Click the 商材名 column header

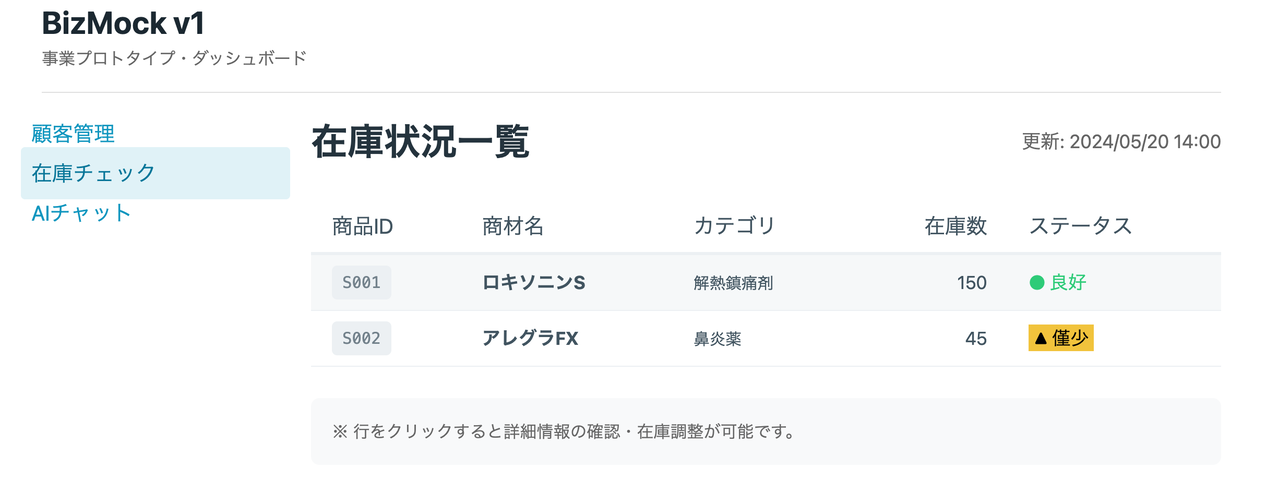tap(512, 226)
